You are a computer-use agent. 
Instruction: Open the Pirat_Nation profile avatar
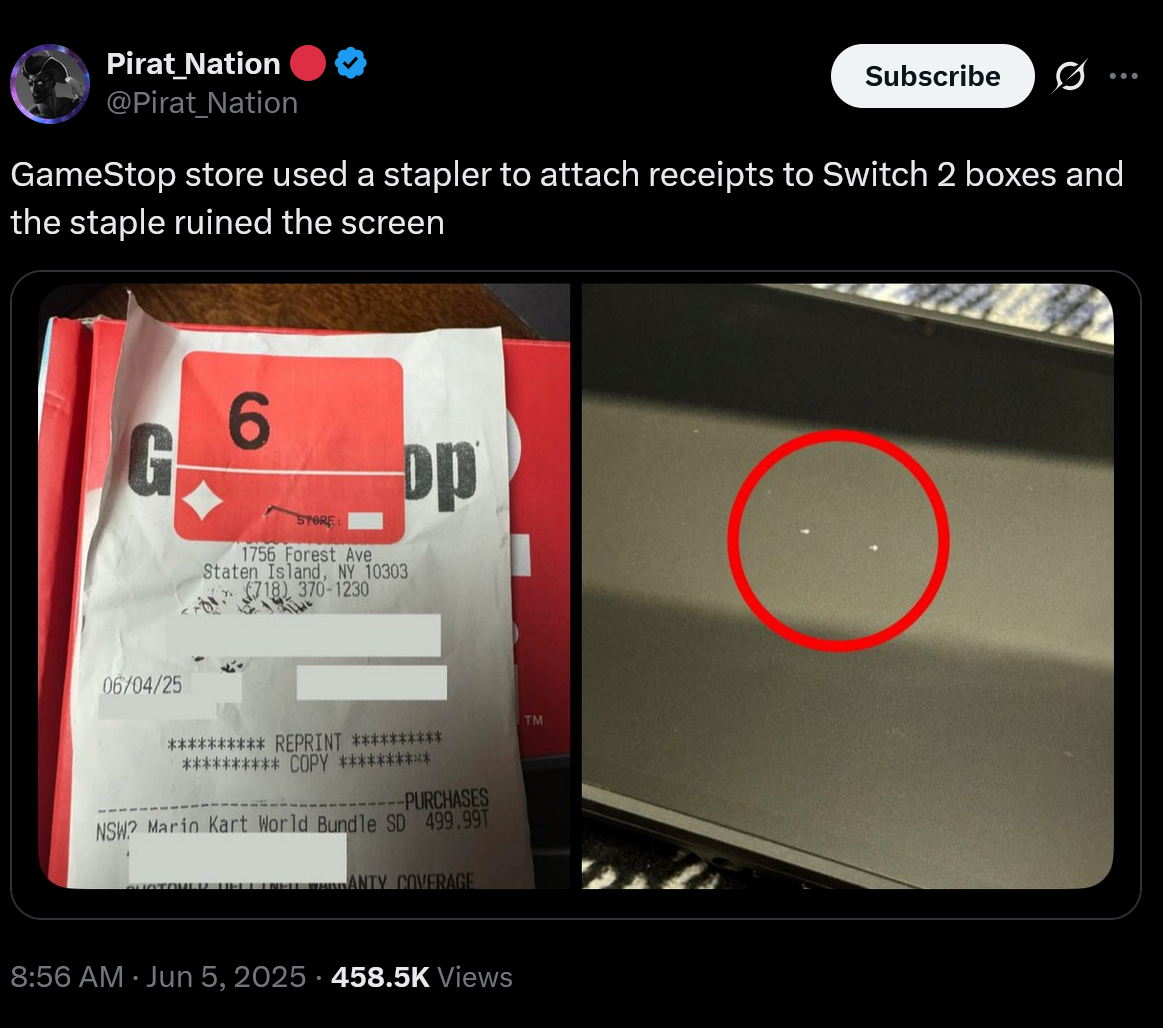[x=50, y=84]
